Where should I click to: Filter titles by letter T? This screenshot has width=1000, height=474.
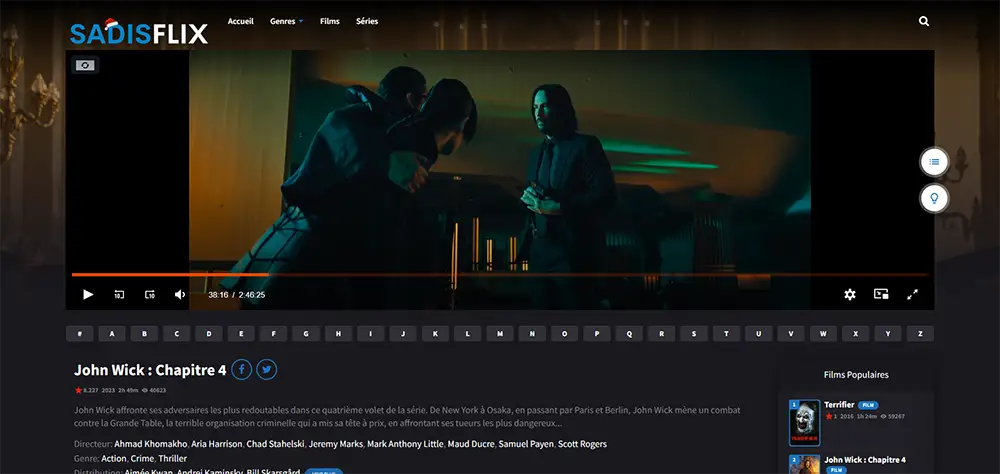[x=726, y=334]
